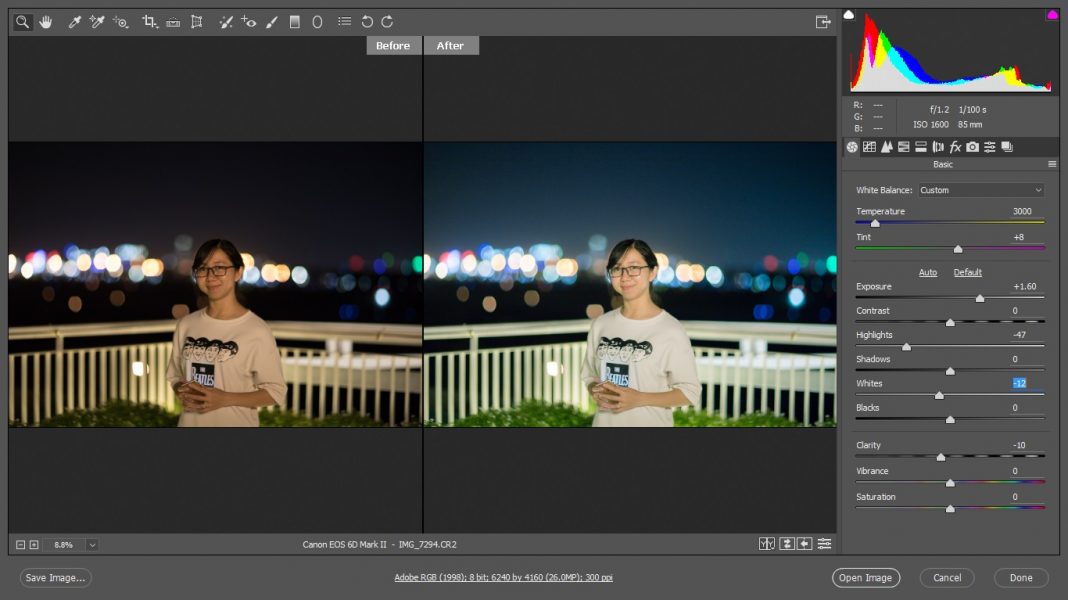
Task: Click the zoom out minus button
Action: click(x=20, y=545)
